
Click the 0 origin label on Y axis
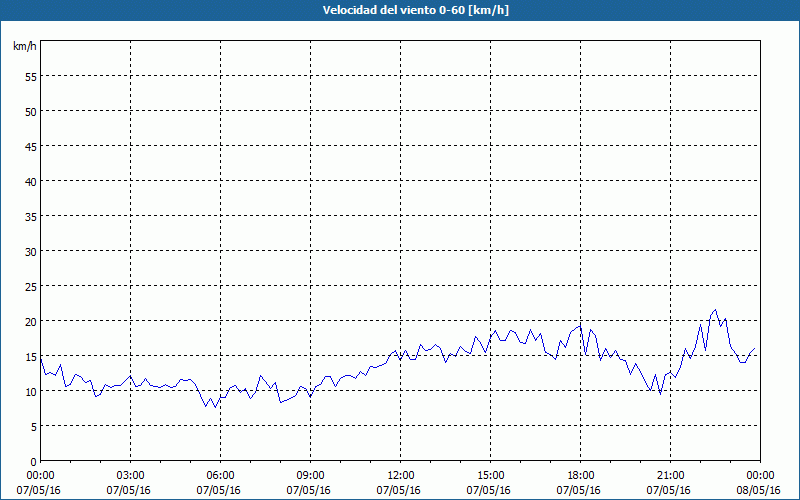[34, 462]
